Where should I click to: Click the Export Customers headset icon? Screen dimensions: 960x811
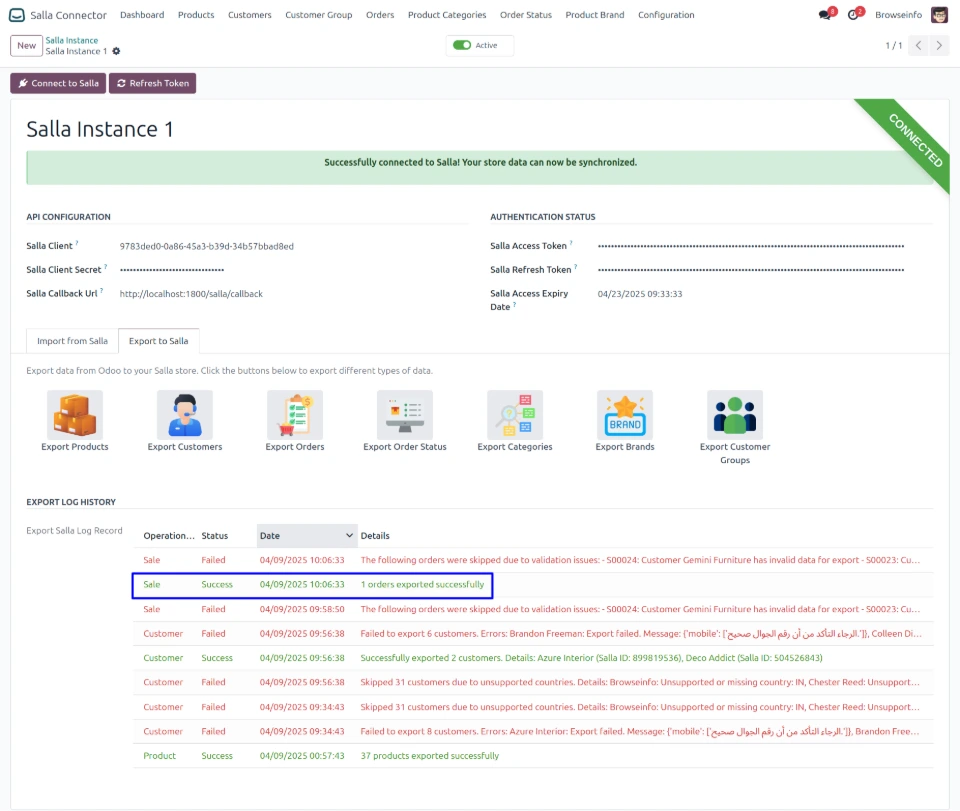coord(185,415)
